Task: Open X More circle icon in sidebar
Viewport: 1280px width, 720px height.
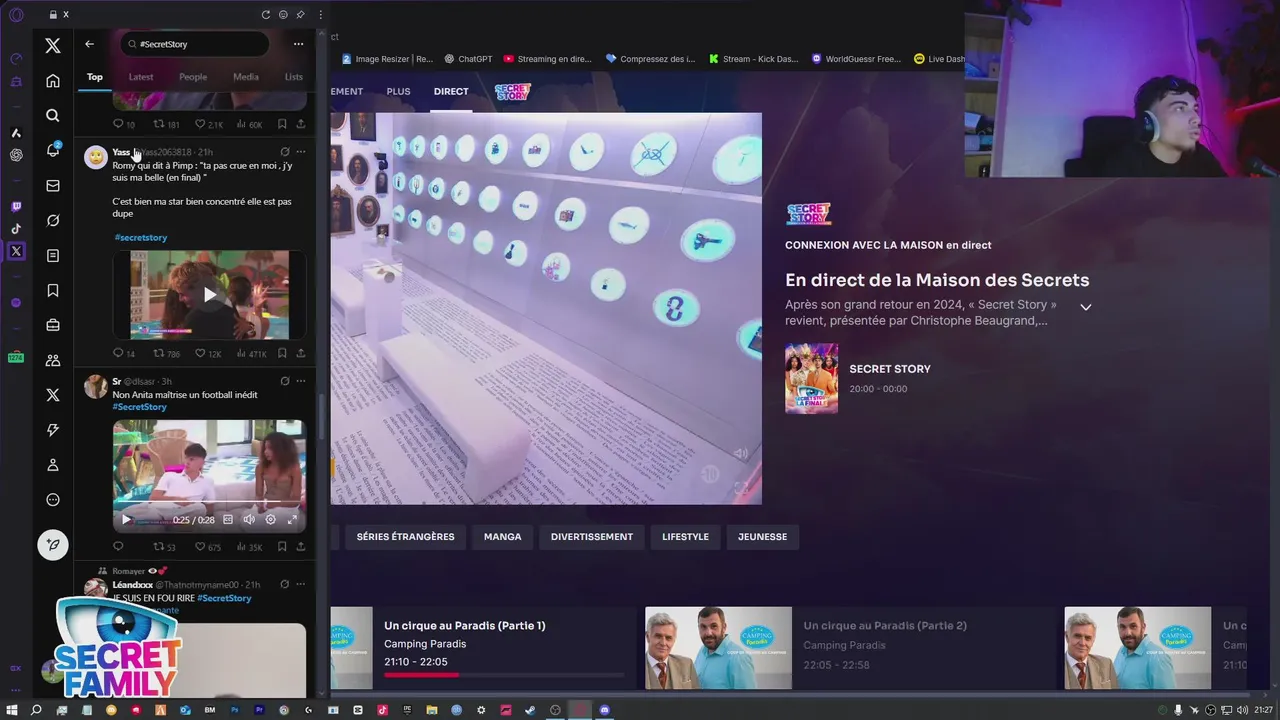Action: (x=53, y=500)
